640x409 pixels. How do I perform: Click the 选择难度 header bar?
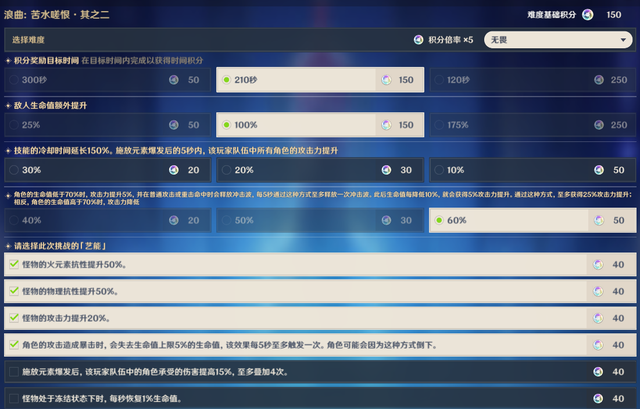coord(200,40)
